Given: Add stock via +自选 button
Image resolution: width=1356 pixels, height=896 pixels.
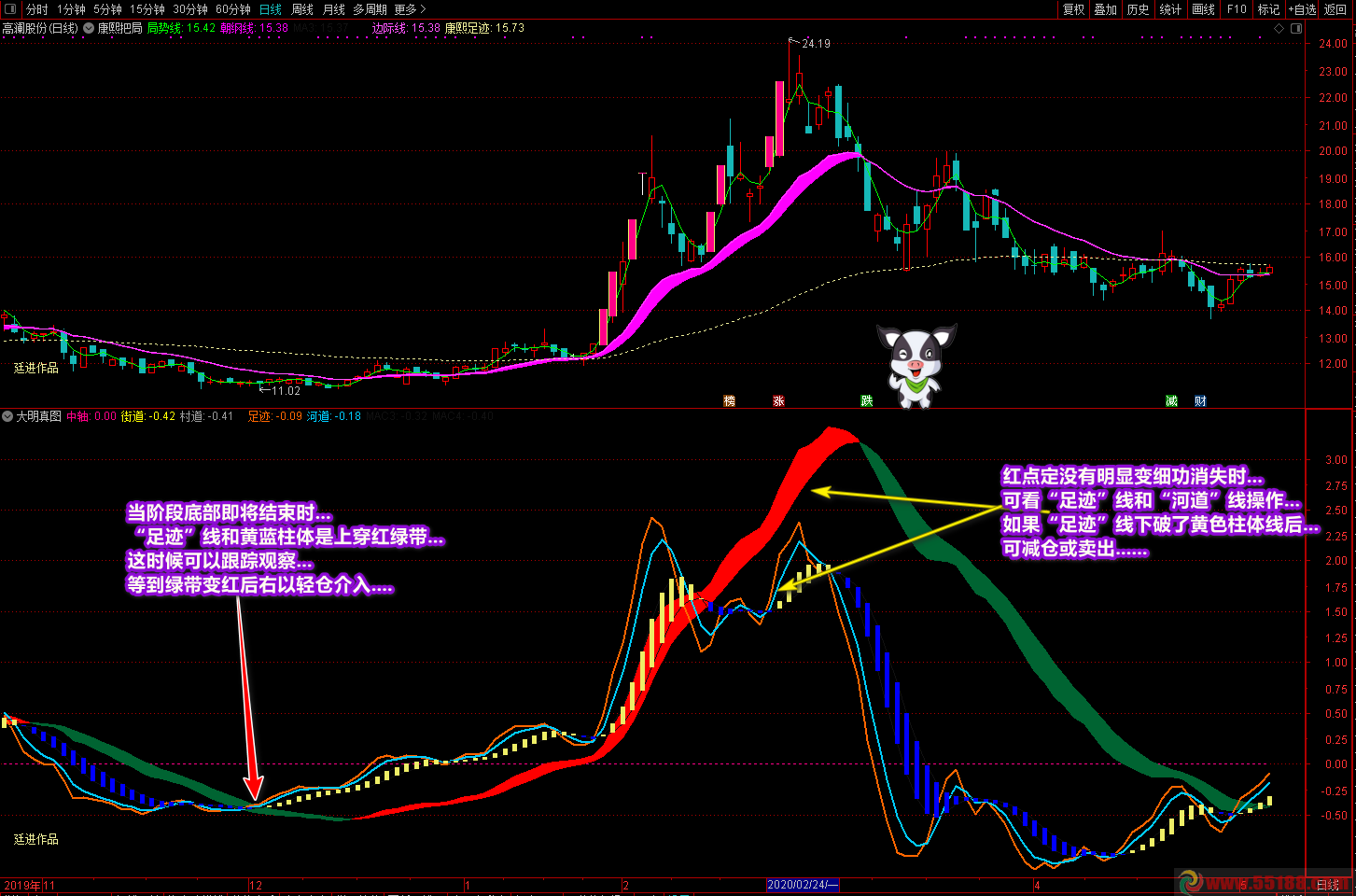Looking at the screenshot, I should [x=1302, y=9].
